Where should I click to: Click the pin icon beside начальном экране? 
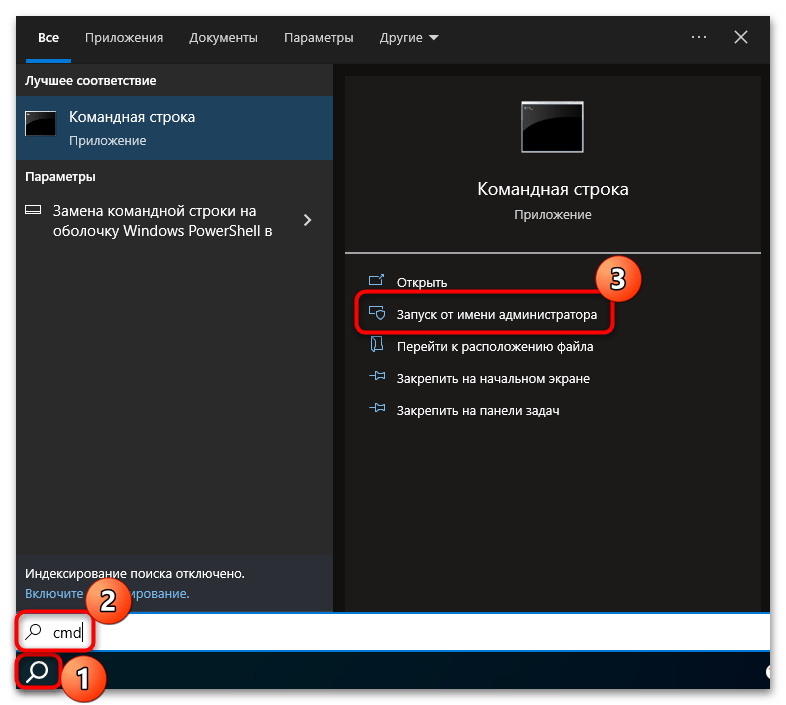coord(377,376)
